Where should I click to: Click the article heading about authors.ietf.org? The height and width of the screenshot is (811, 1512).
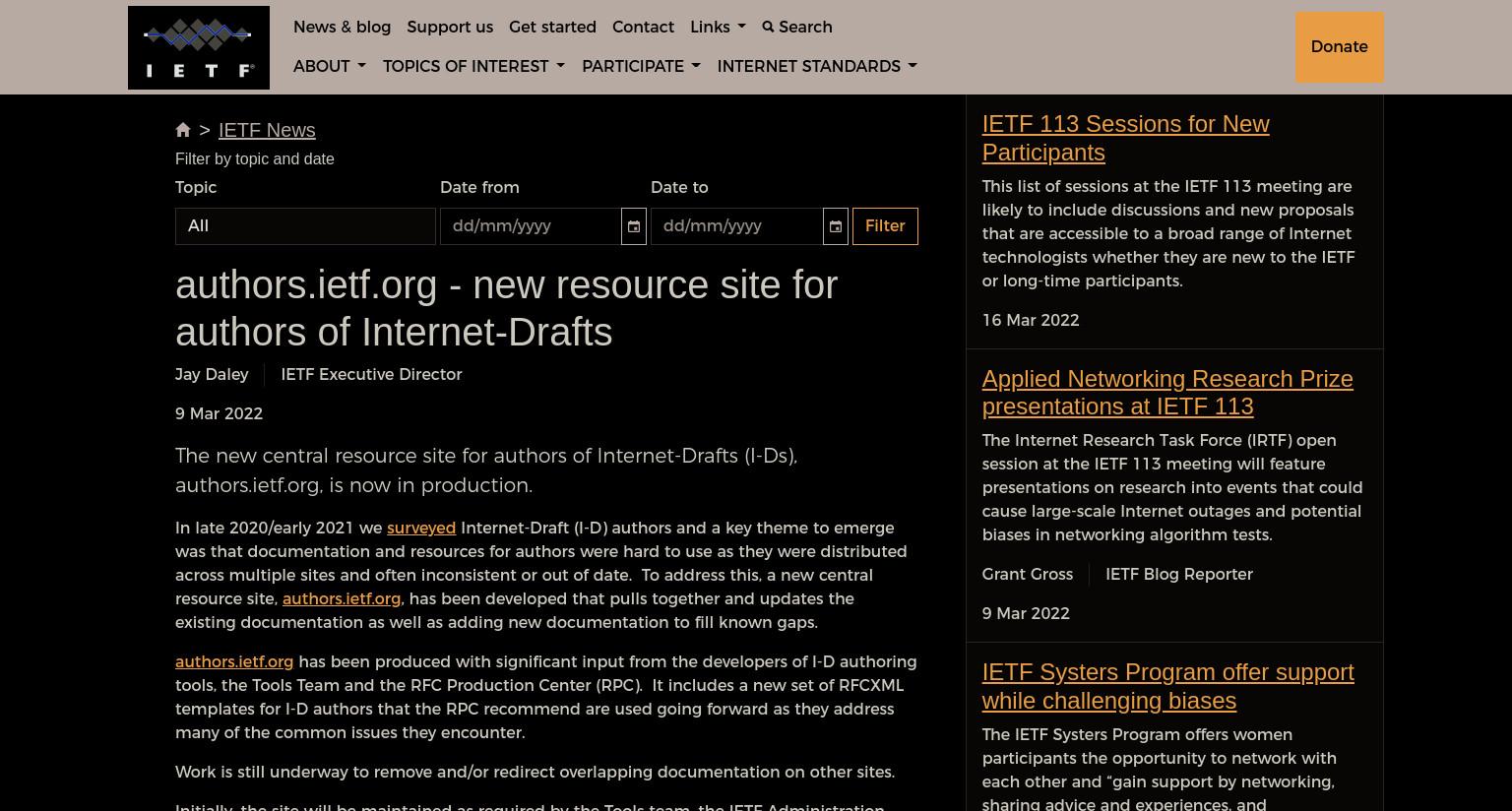point(506,308)
